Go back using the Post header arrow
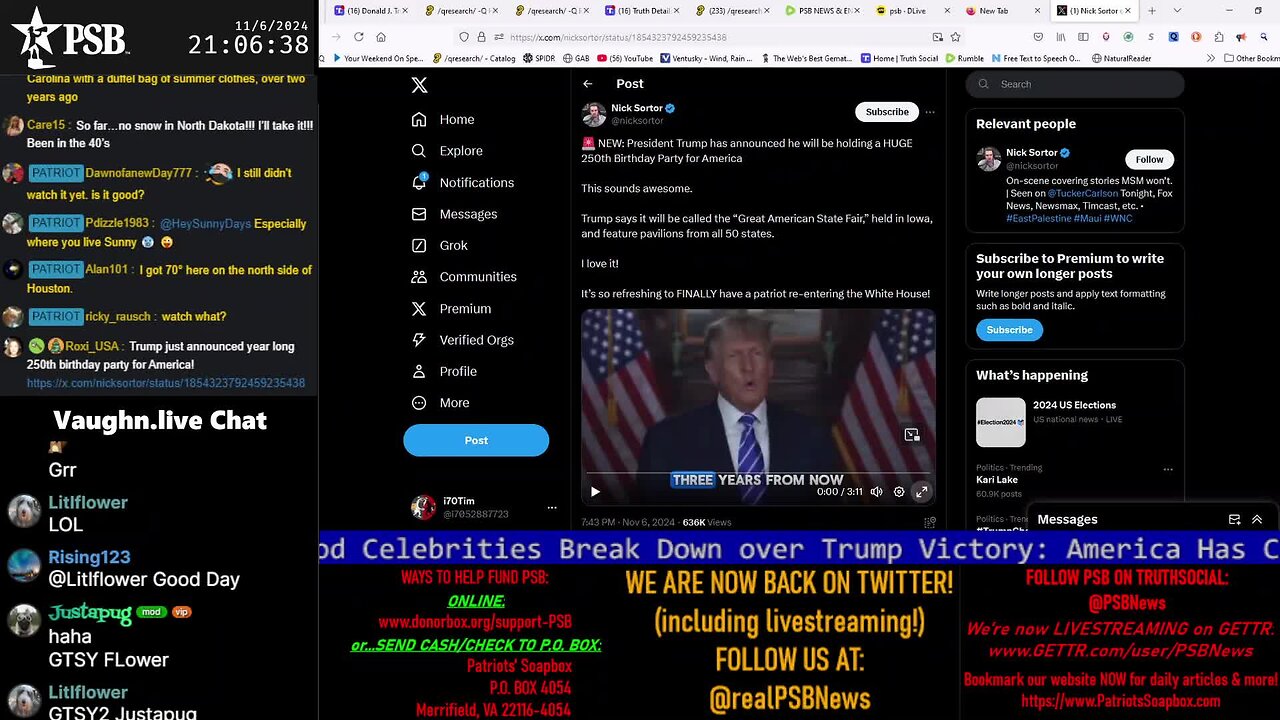 point(588,84)
